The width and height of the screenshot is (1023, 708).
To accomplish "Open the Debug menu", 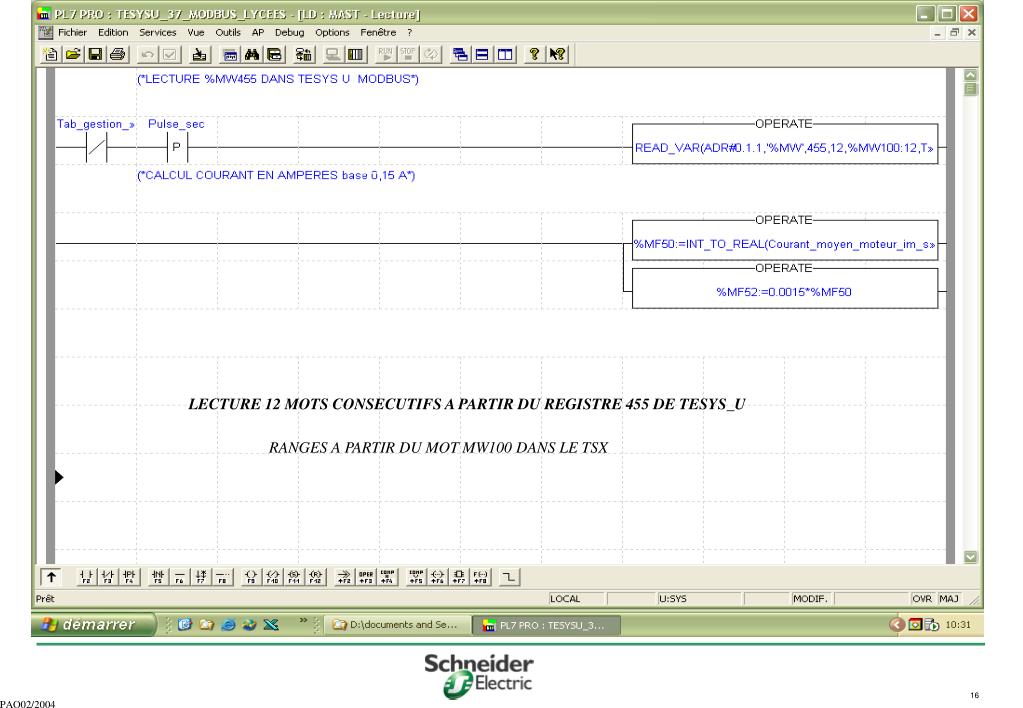I will 289,32.
